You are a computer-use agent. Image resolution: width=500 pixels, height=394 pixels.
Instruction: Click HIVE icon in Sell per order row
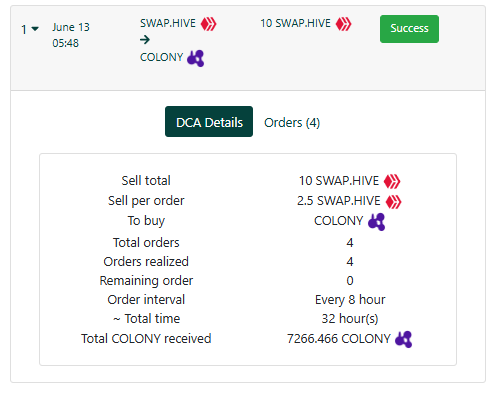393,201
